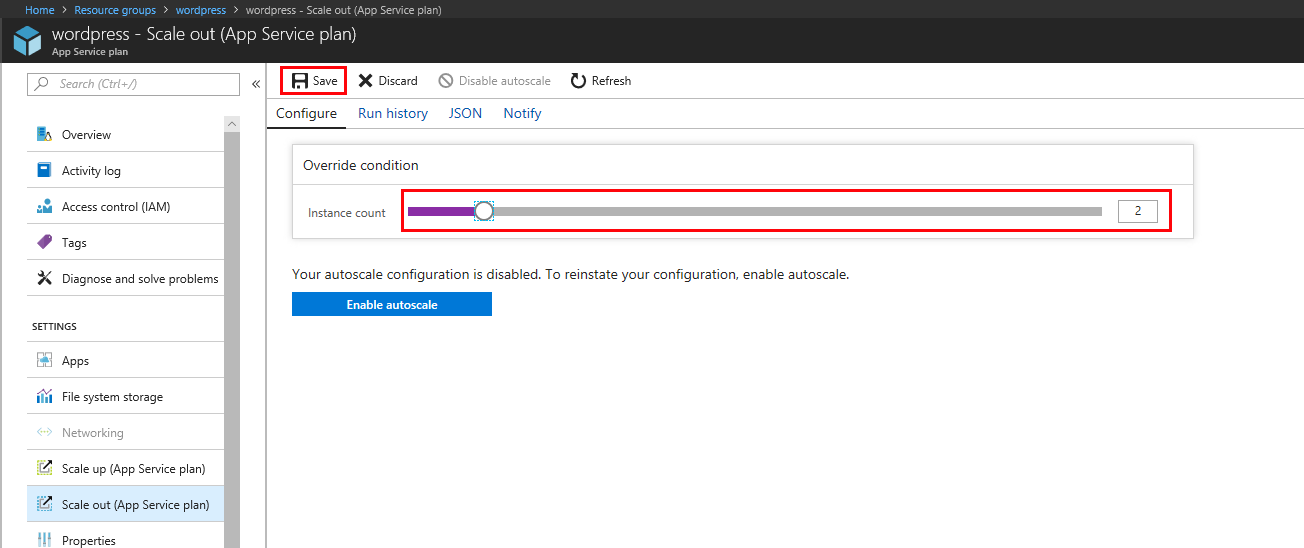Viewport: 1304px width, 548px height.
Task: Click the Refresh label in toolbar
Action: (x=611, y=81)
